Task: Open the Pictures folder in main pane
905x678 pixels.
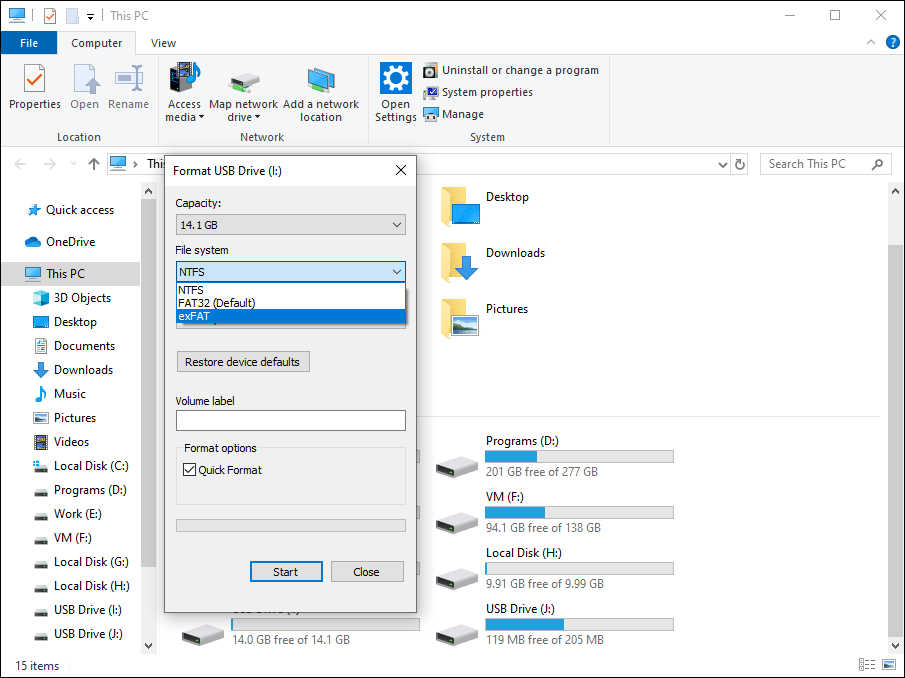Action: 485,319
